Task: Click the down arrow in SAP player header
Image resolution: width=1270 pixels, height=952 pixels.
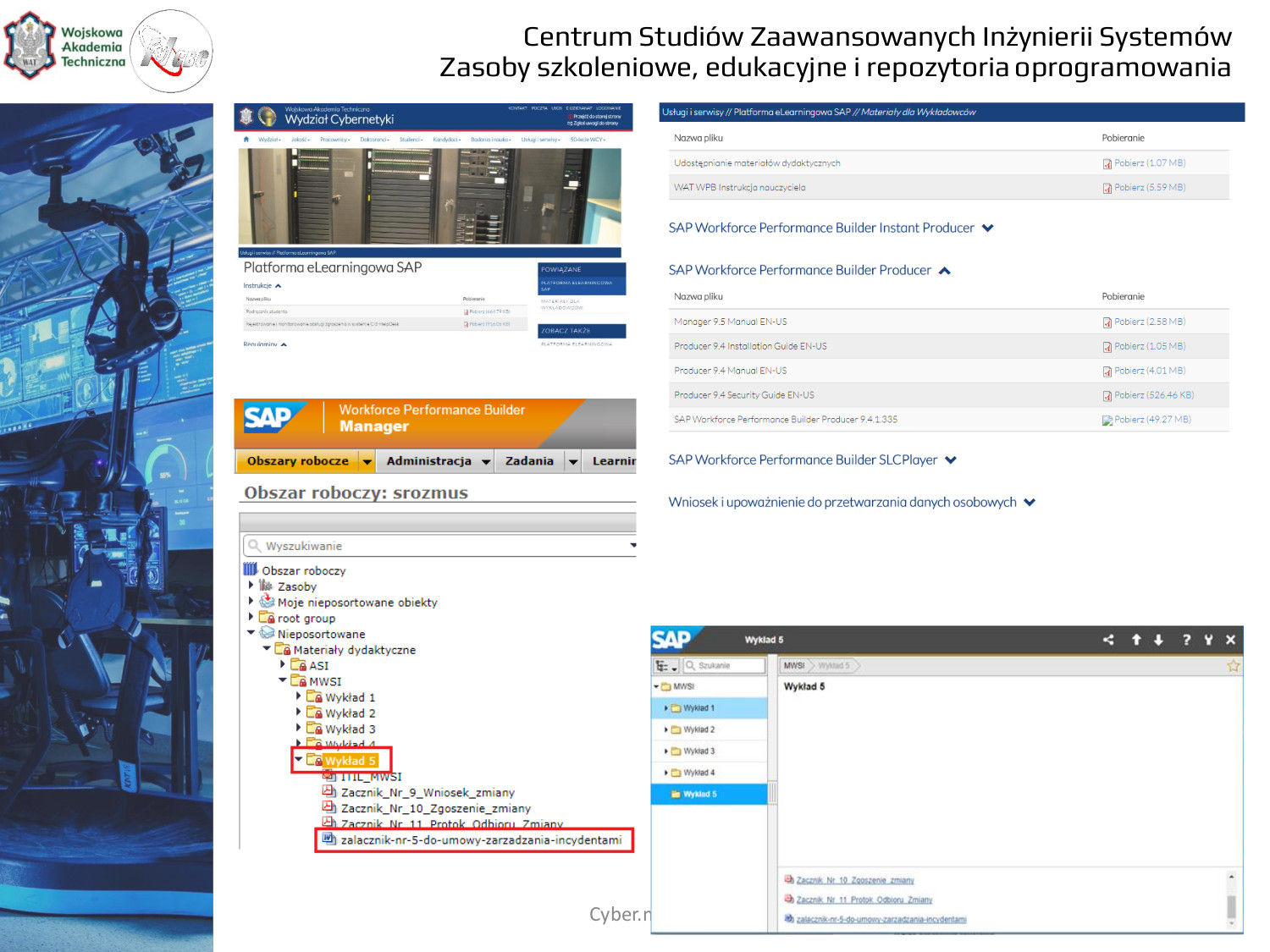Action: (1158, 640)
